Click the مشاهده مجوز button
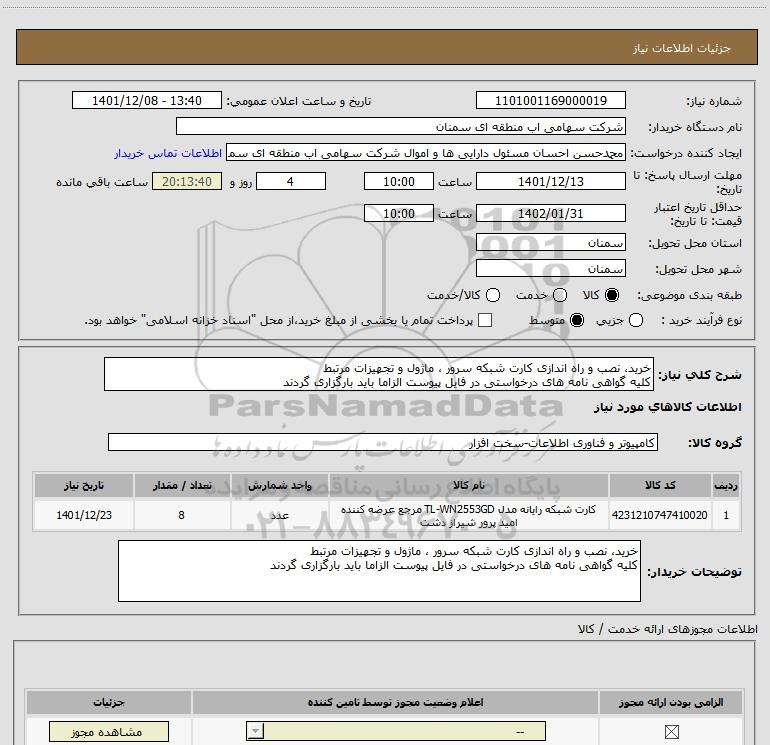Image resolution: width=770 pixels, height=745 pixels. click(x=109, y=732)
